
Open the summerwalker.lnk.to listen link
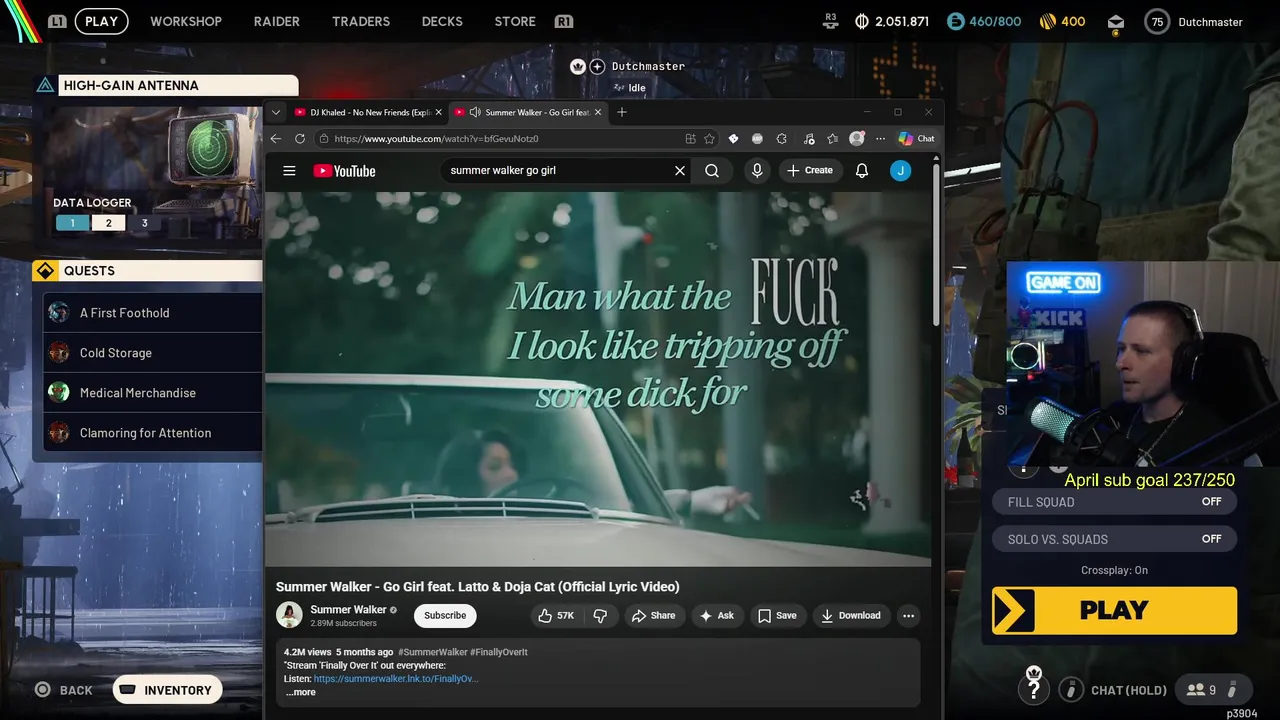(x=396, y=679)
